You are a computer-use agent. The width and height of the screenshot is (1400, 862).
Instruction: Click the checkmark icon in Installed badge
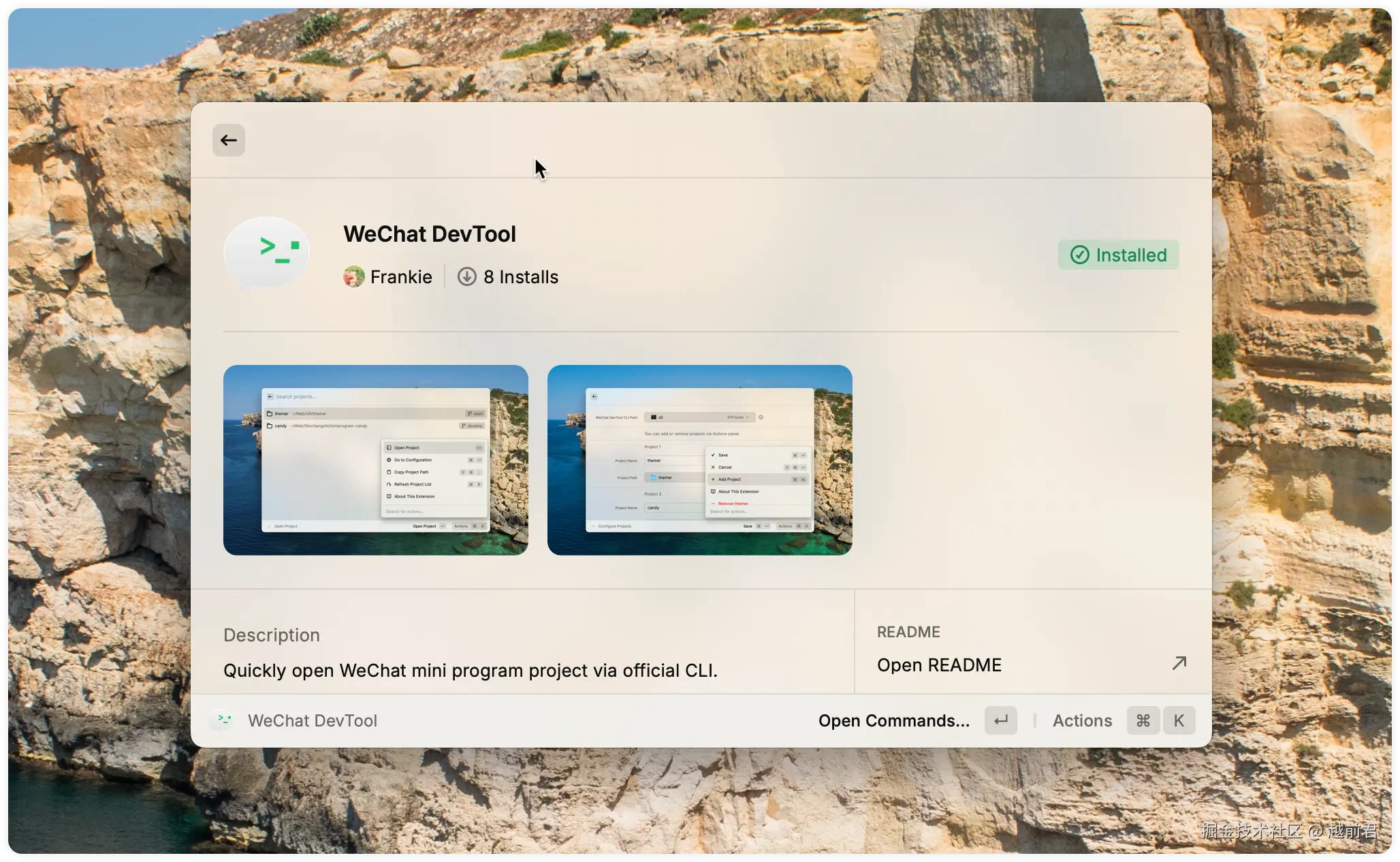pos(1080,255)
